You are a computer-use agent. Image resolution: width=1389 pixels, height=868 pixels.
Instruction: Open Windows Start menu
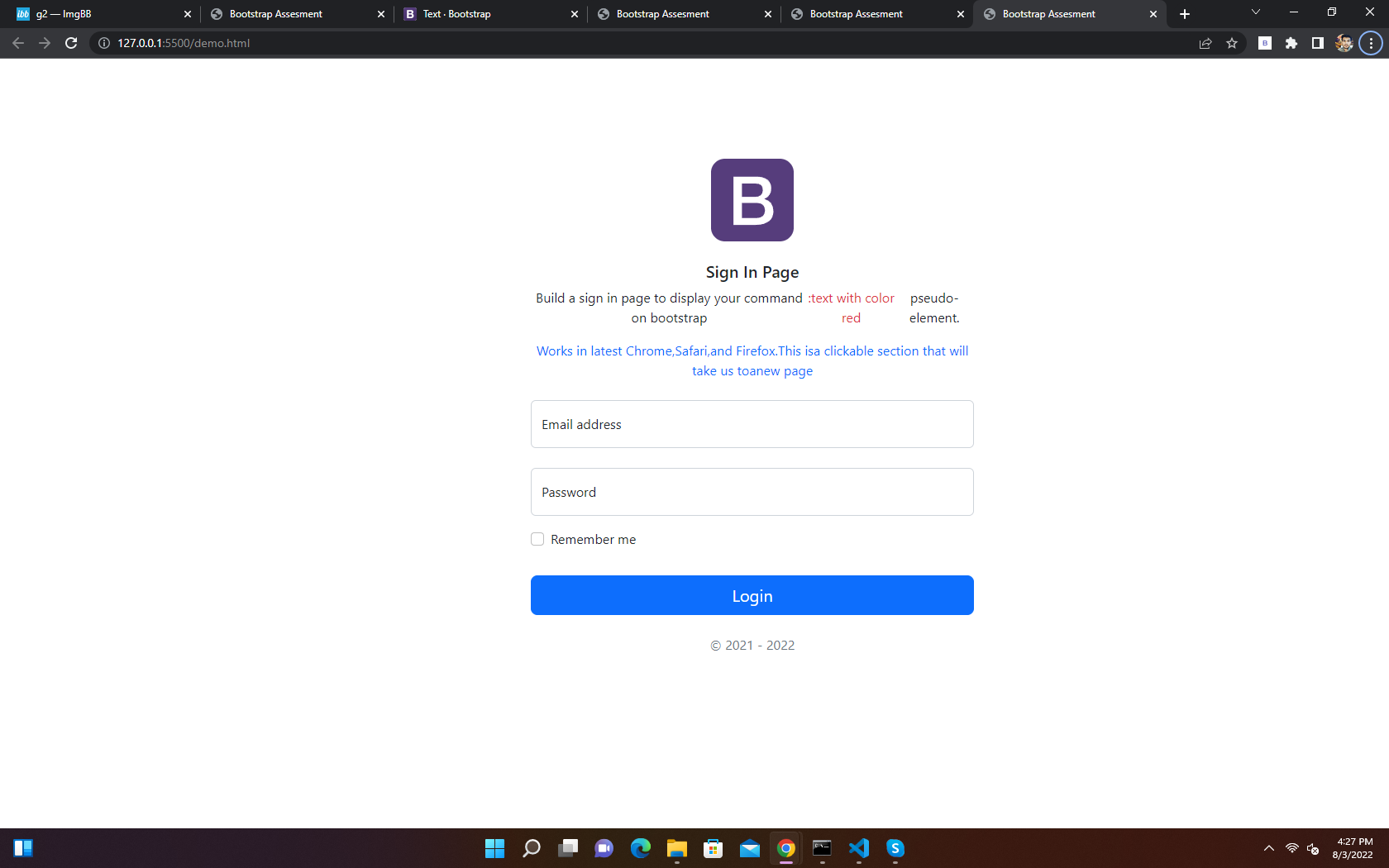(x=495, y=848)
